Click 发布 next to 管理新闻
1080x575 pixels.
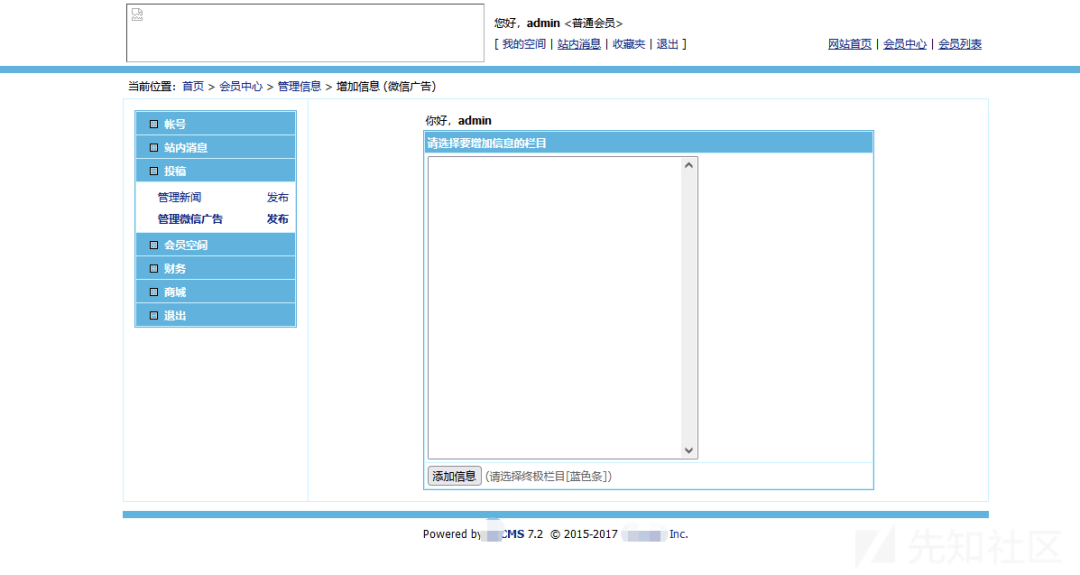(x=278, y=198)
